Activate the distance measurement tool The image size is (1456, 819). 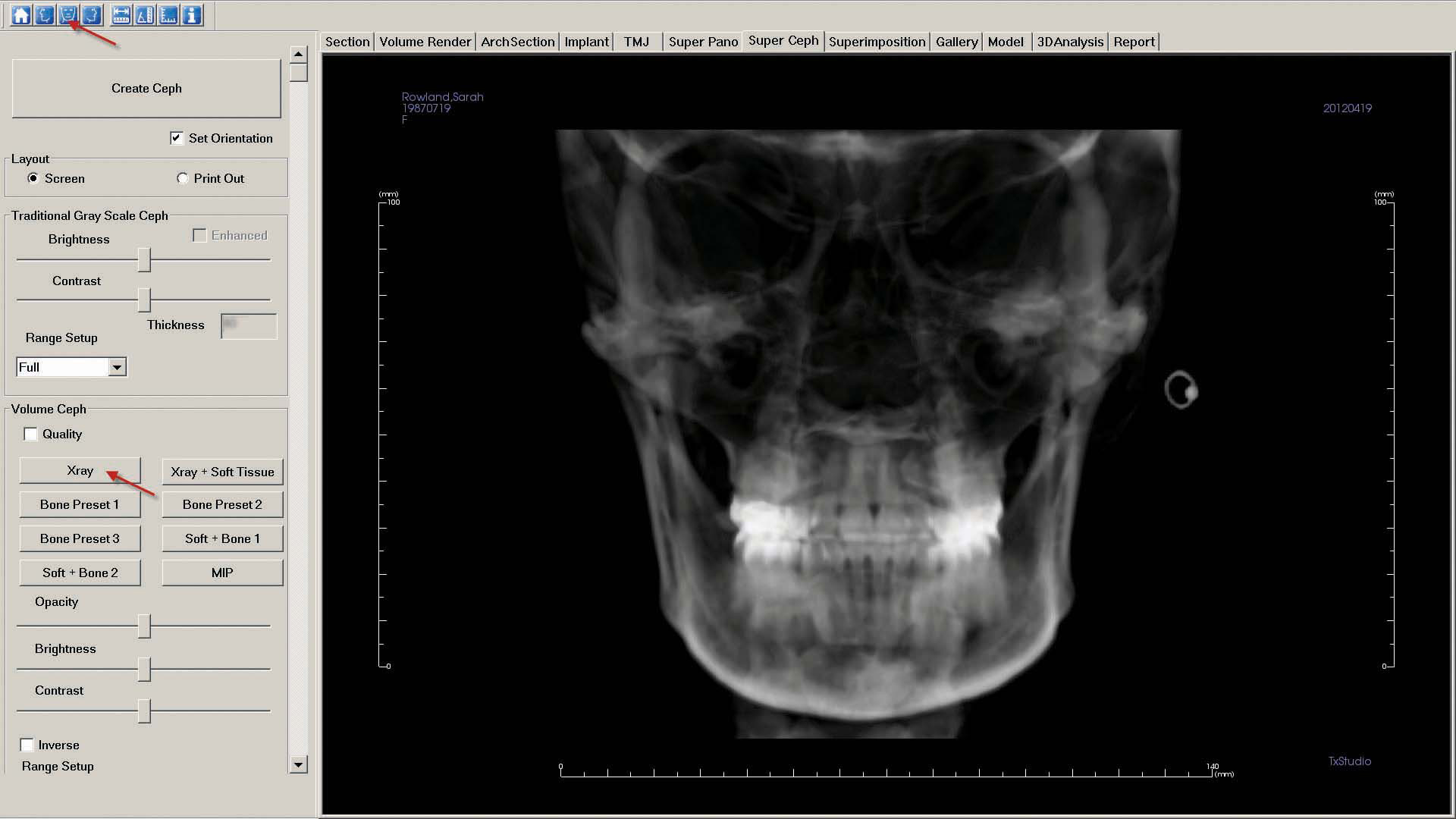tap(121, 14)
